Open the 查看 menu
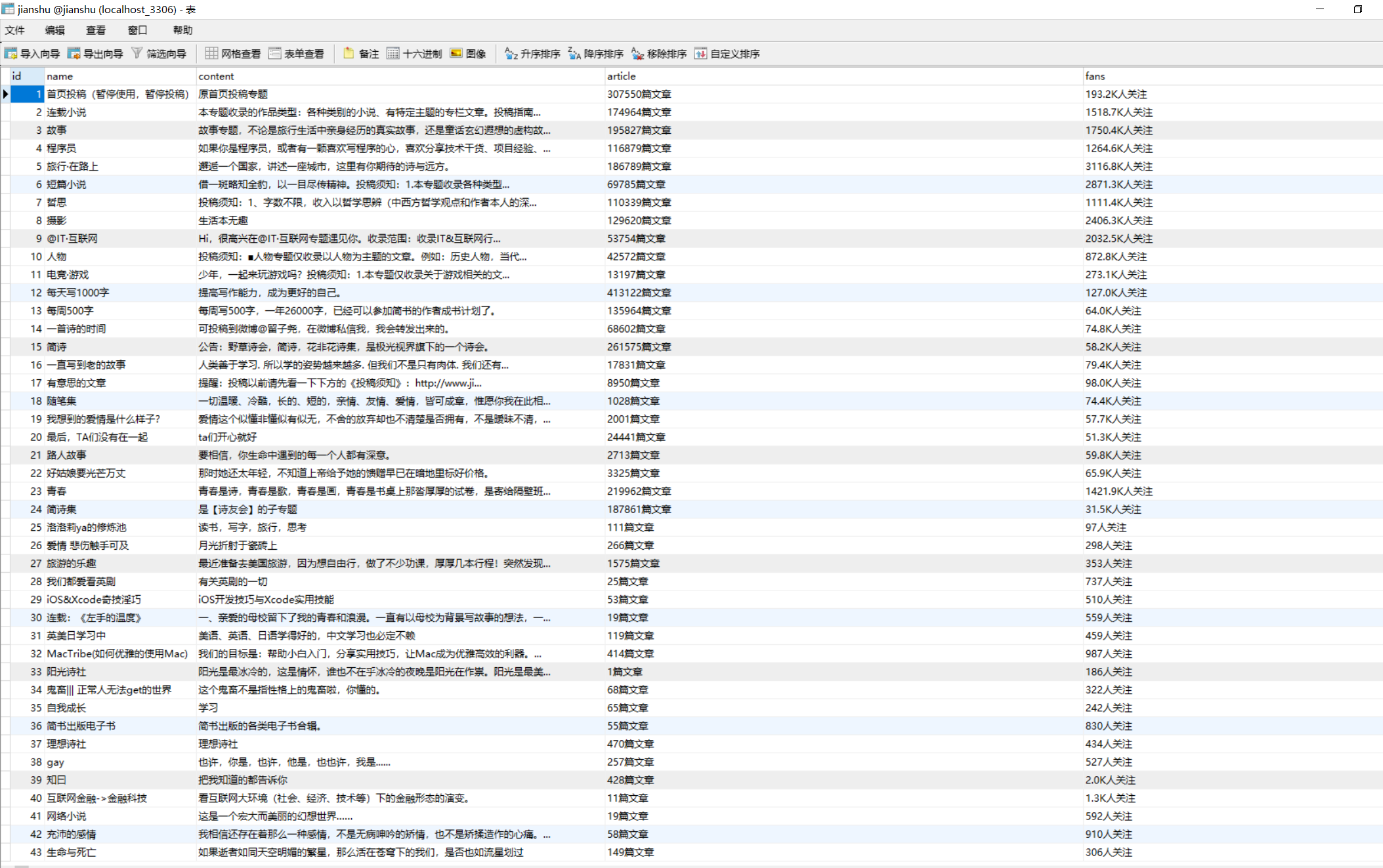Image resolution: width=1383 pixels, height=868 pixels. [96, 30]
